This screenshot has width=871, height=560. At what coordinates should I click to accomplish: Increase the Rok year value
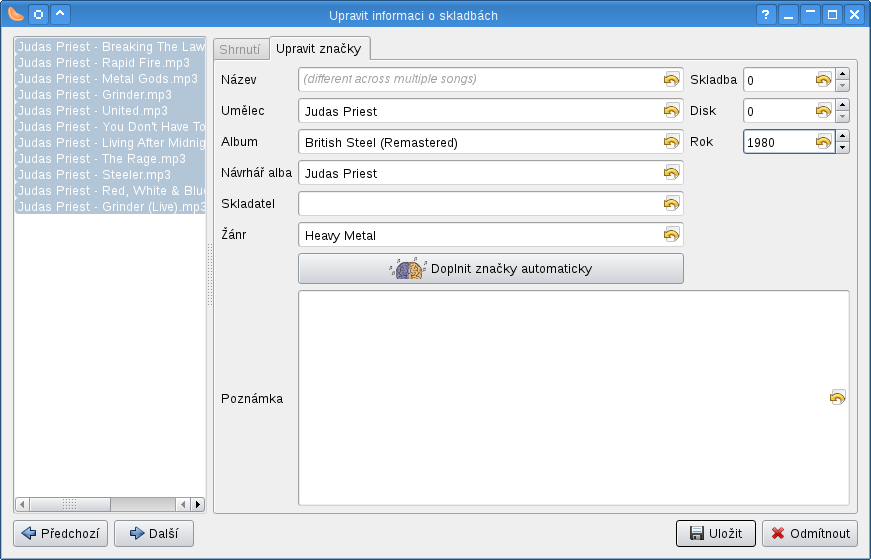pyautogui.click(x=843, y=136)
